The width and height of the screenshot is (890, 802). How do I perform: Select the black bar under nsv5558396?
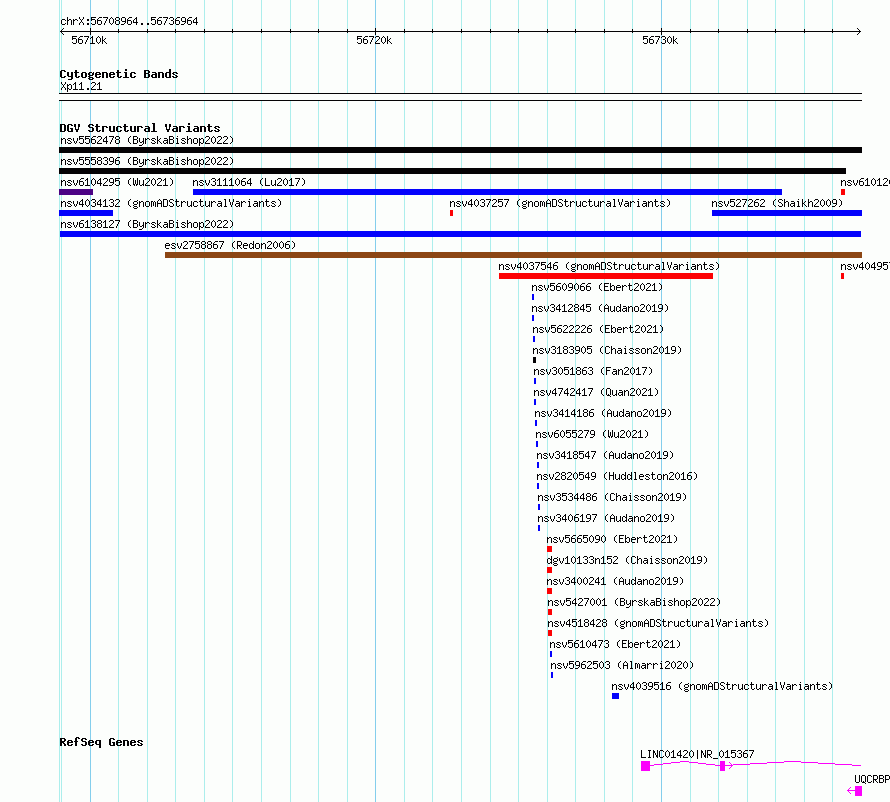click(452, 171)
